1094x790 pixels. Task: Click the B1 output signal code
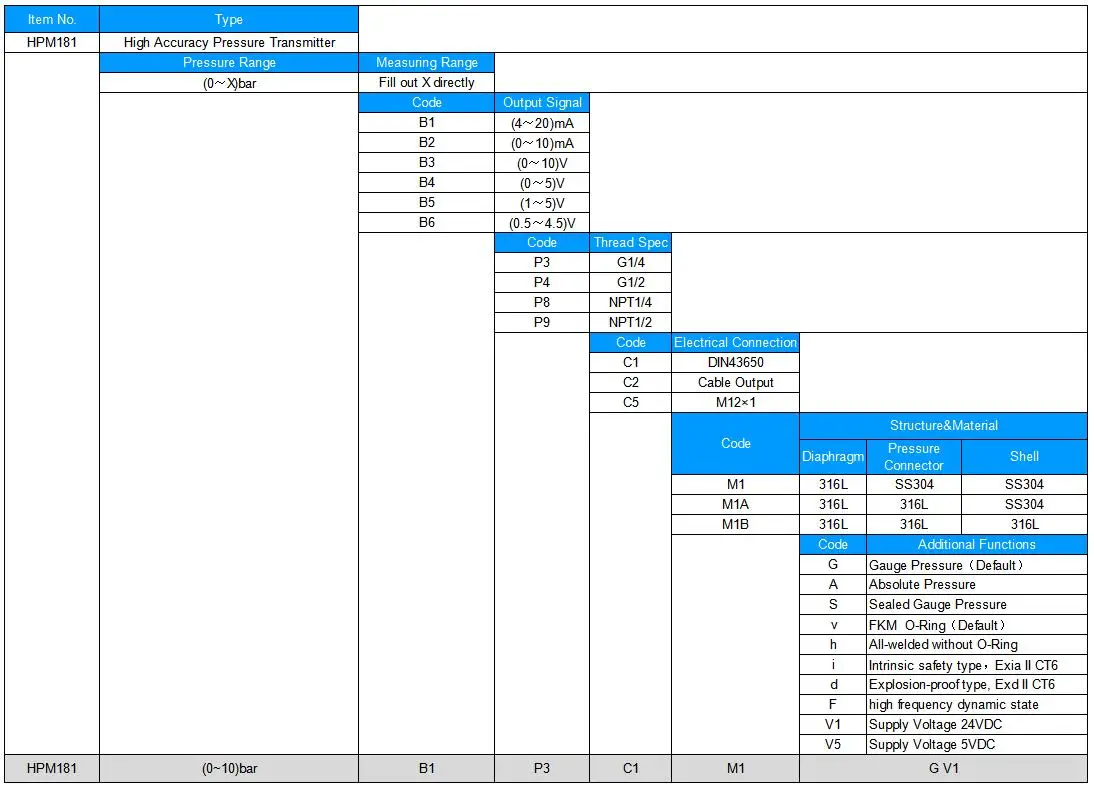point(426,122)
